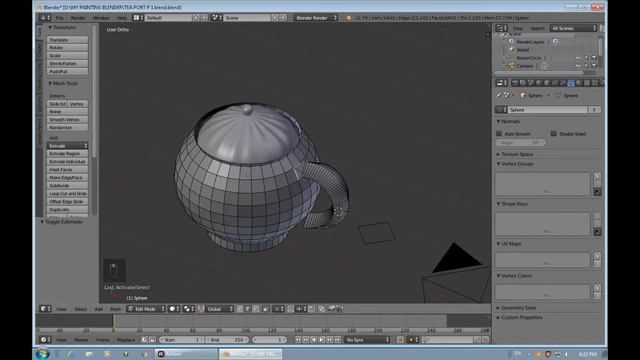Select the Texture properties tab icon
Image resolution: width=640 pixels, height=360 pixels.
[587, 83]
